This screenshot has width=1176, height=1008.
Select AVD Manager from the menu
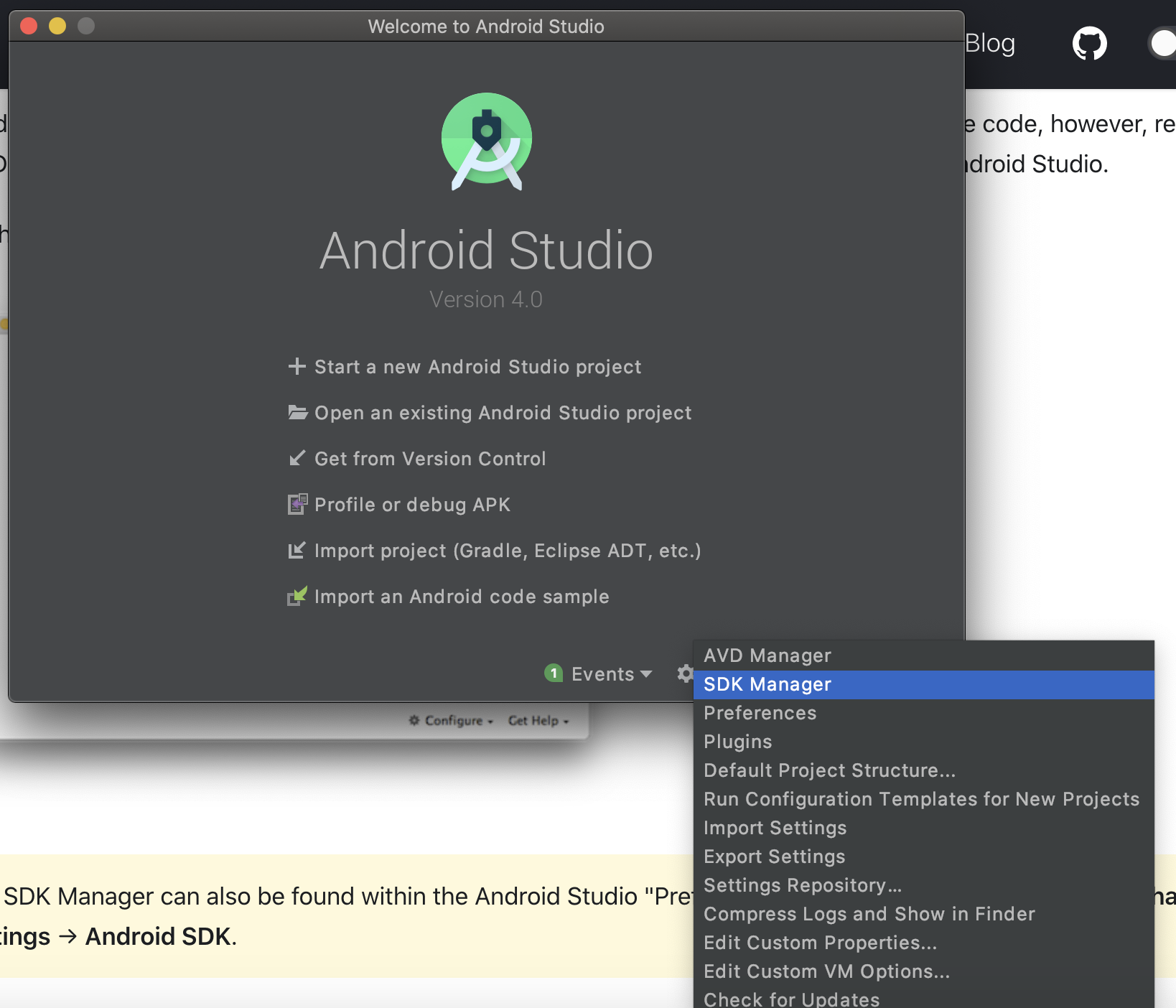(x=923, y=655)
